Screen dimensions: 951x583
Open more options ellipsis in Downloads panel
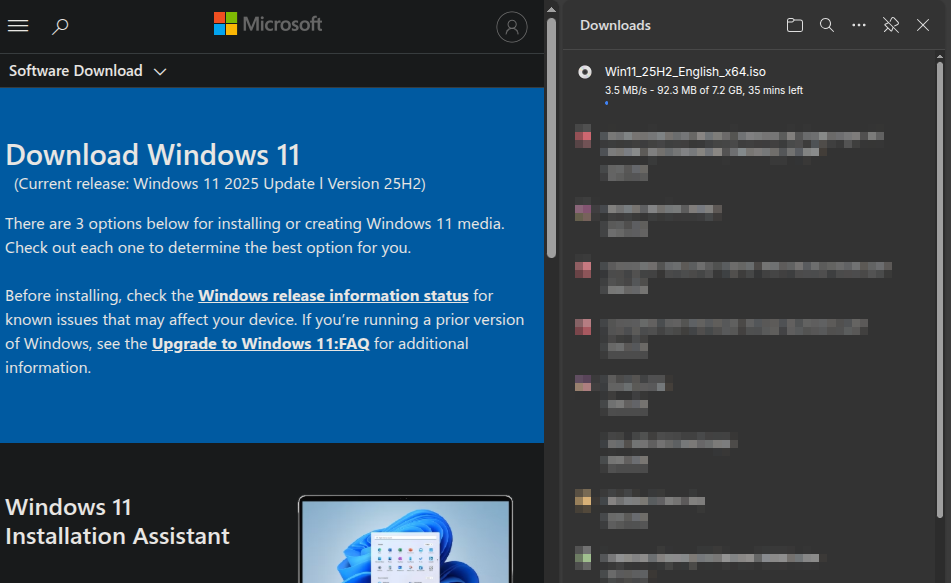(859, 25)
